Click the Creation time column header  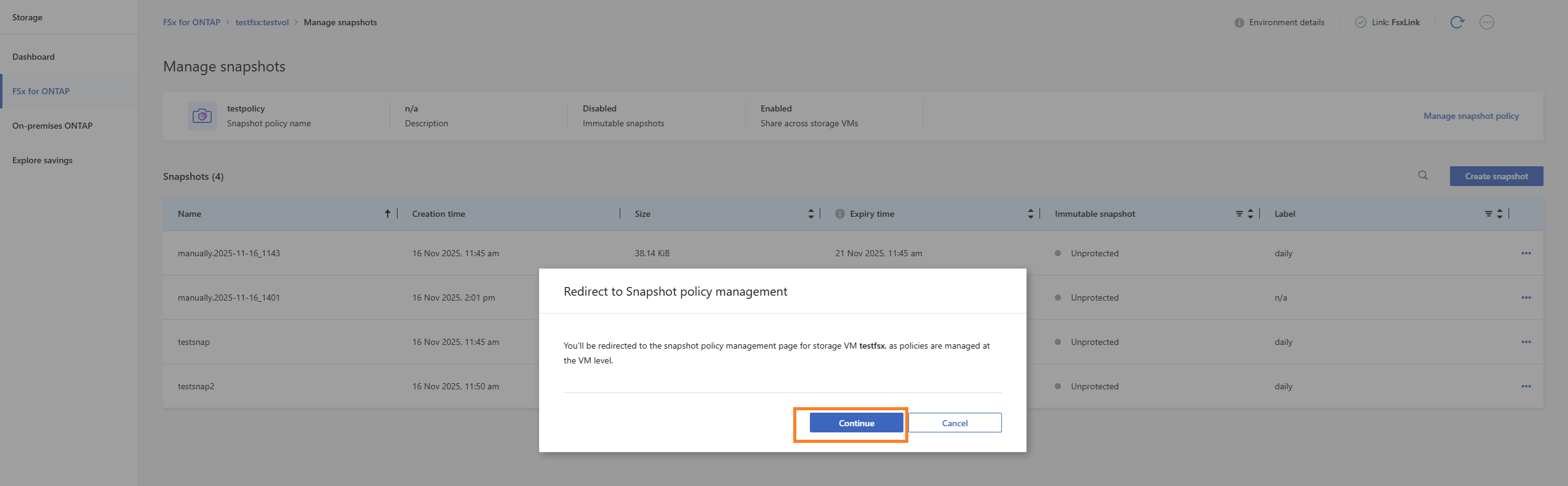(x=439, y=214)
